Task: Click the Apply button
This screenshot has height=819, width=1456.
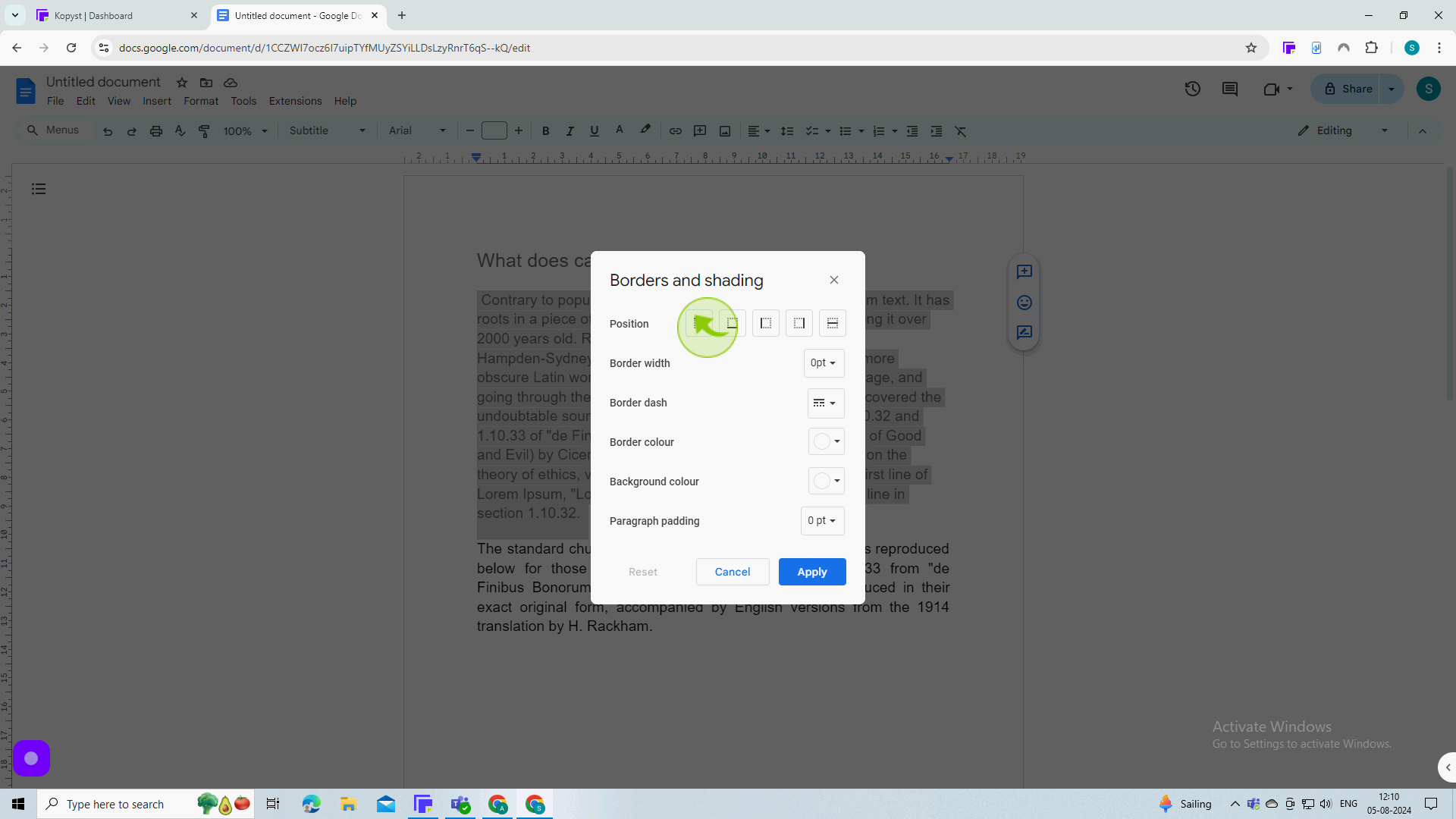Action: click(x=812, y=572)
